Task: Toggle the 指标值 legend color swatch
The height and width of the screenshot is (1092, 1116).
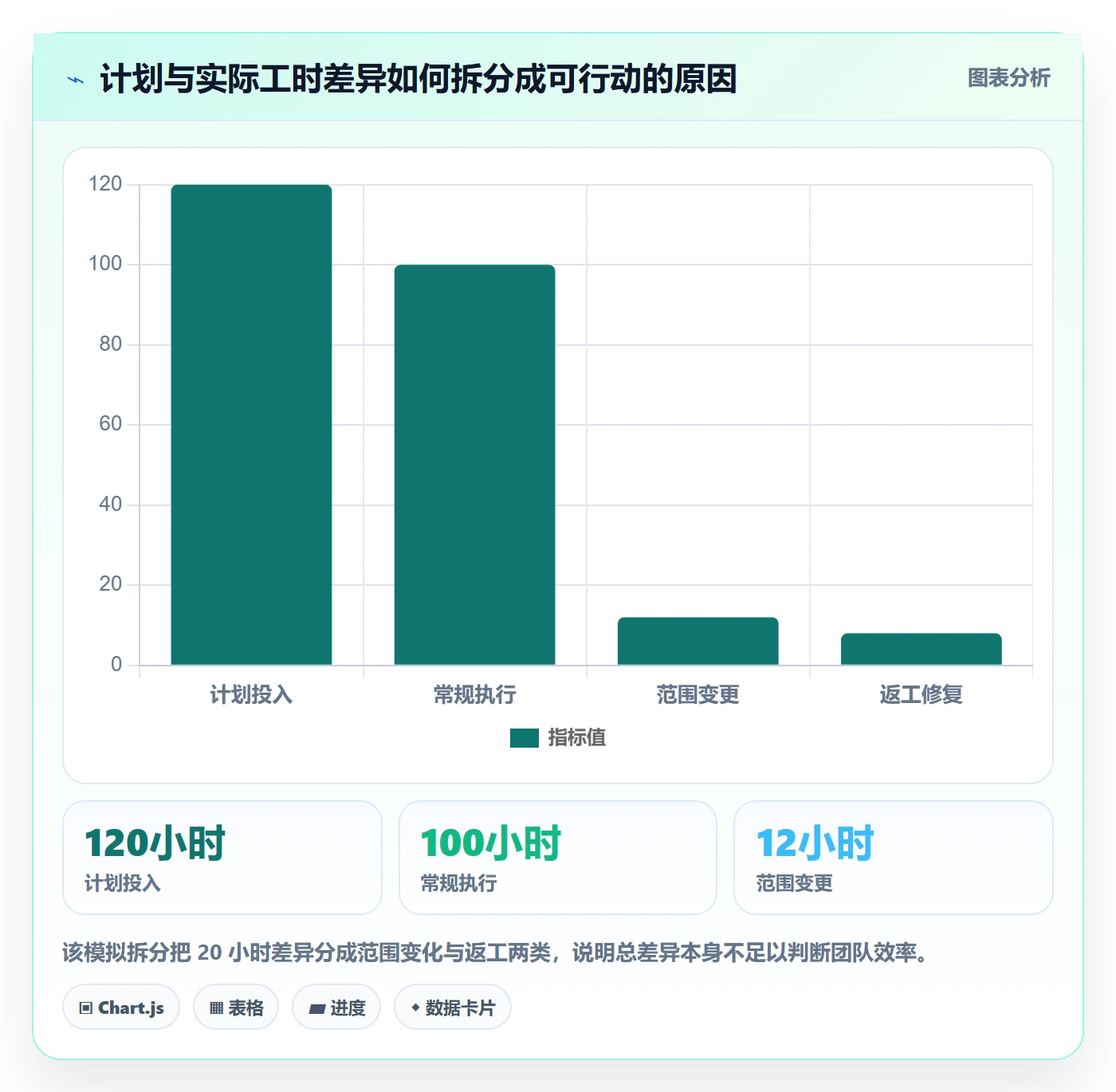Action: (x=525, y=738)
